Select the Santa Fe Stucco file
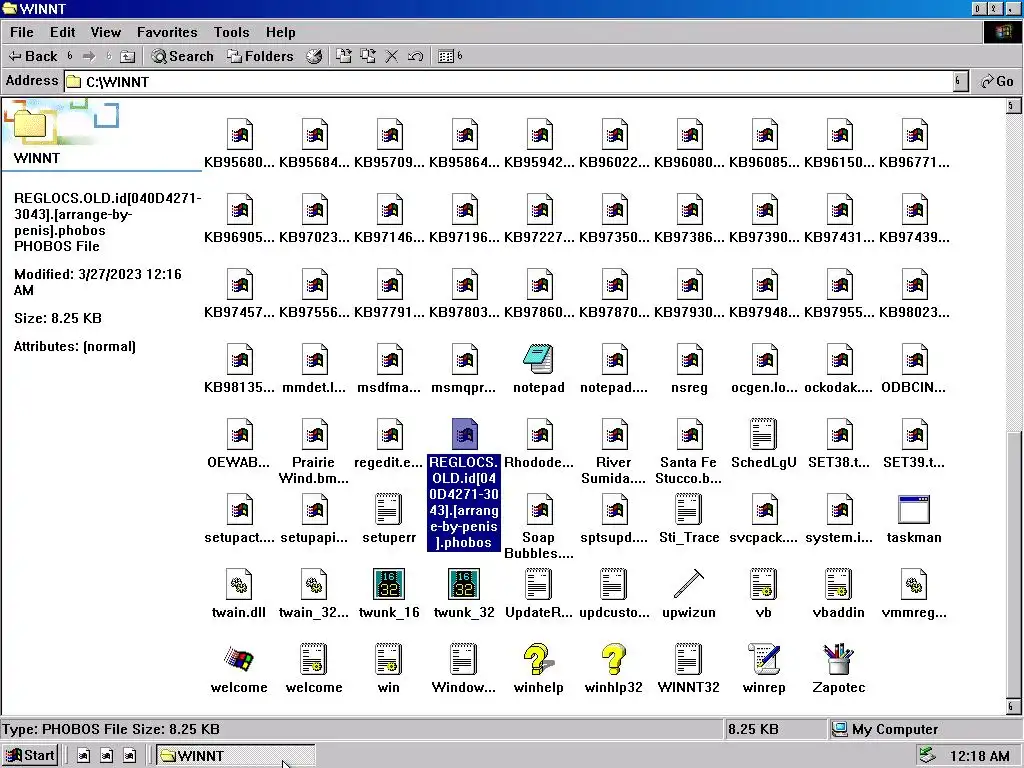This screenshot has width=1024, height=768. pyautogui.click(x=688, y=451)
